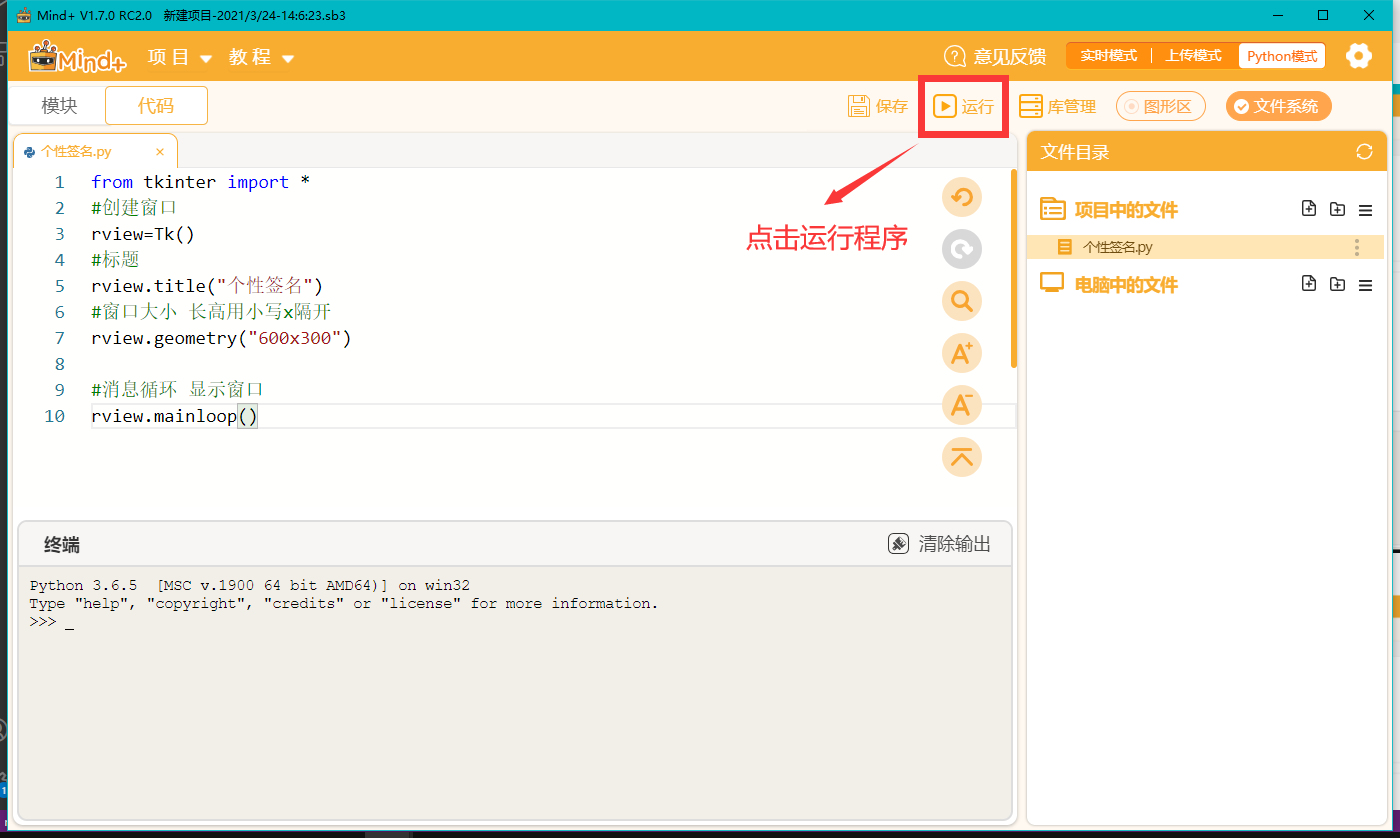Increase editor font size (A+)
1400x838 pixels.
pyautogui.click(x=962, y=353)
